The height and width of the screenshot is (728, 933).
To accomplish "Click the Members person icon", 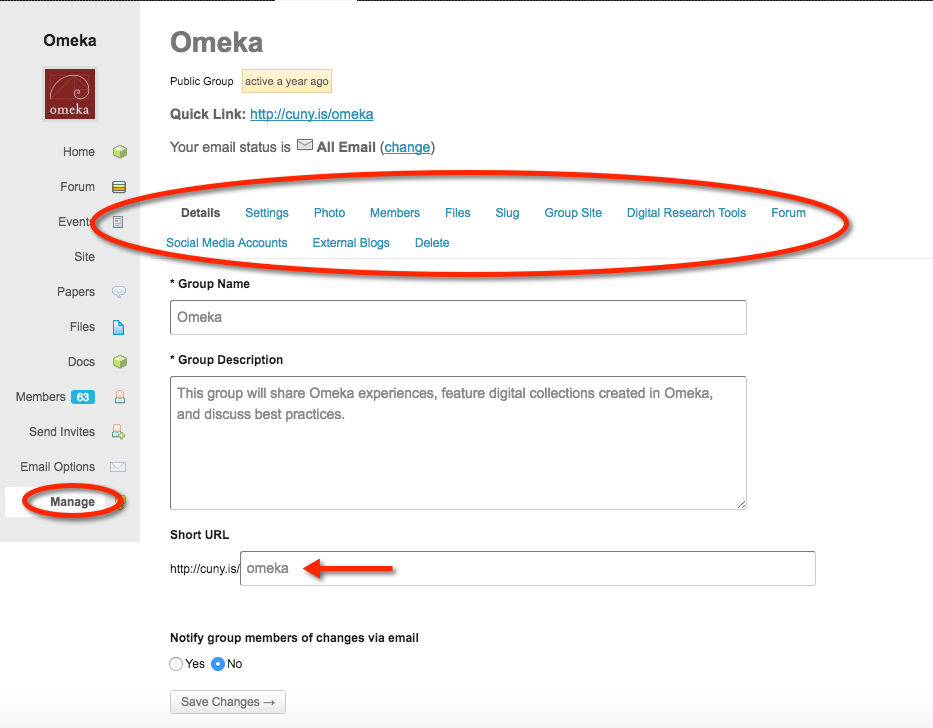I will pos(120,397).
